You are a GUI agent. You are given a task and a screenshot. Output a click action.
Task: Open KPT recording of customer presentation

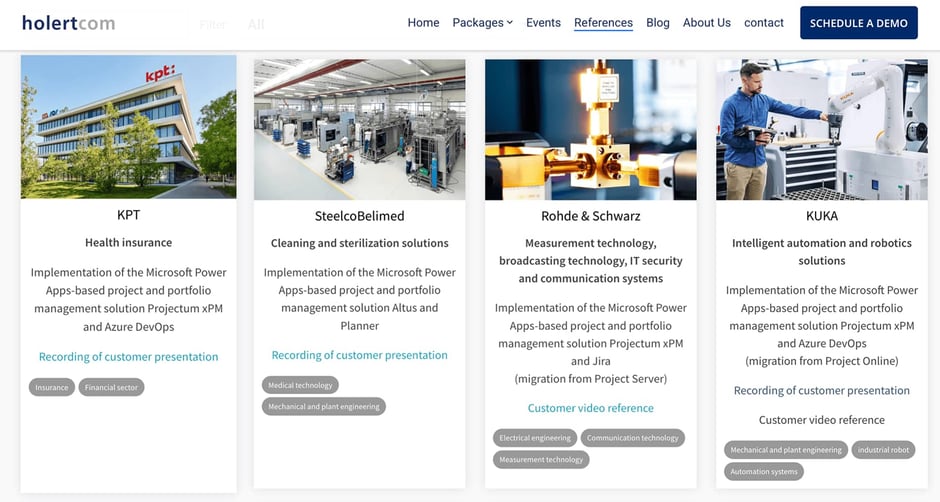[128, 357]
